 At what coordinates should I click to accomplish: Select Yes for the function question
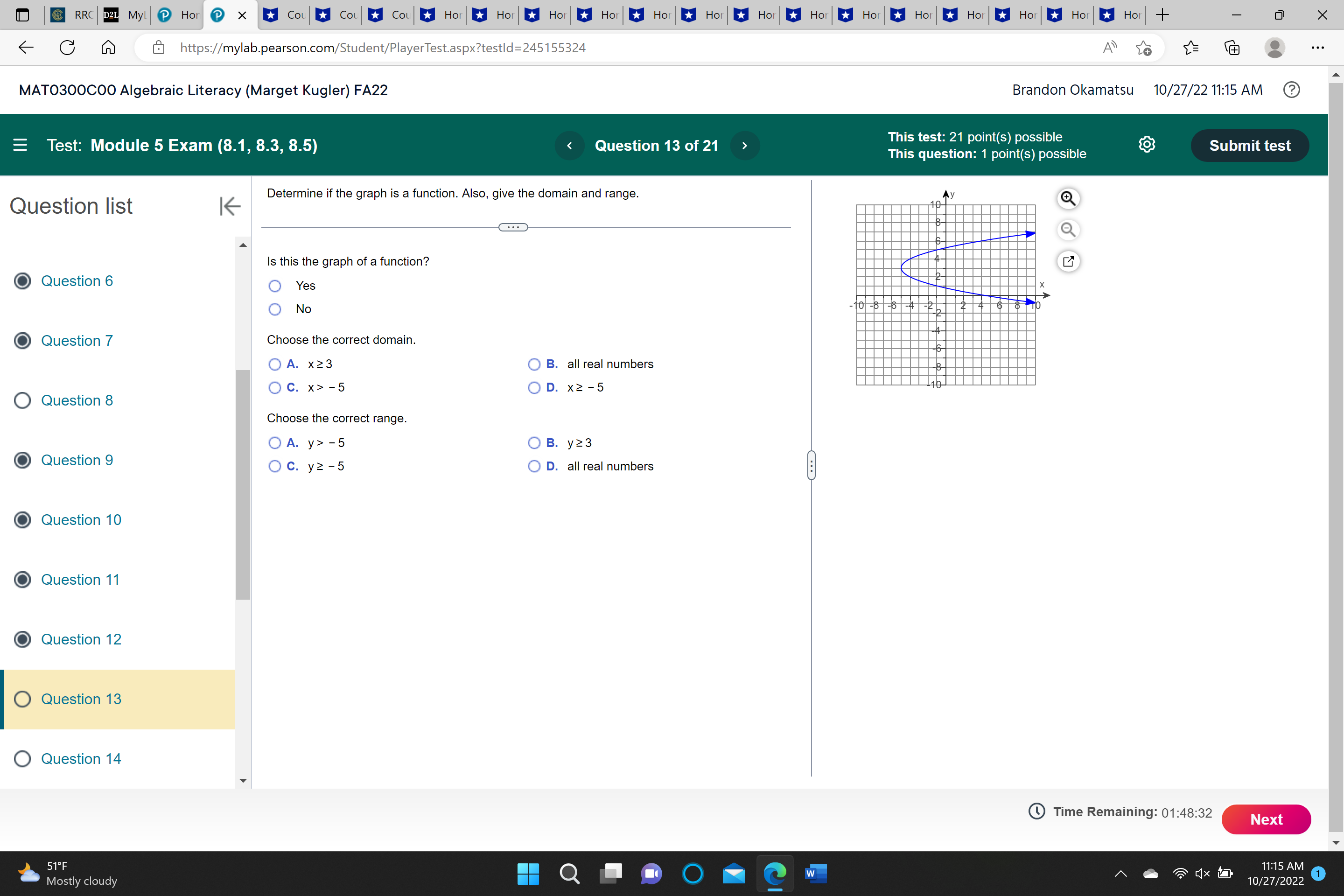(275, 285)
